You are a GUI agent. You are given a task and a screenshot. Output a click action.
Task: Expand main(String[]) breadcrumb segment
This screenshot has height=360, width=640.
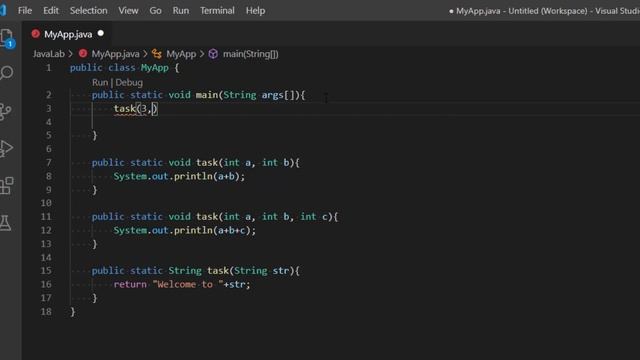click(x=251, y=54)
